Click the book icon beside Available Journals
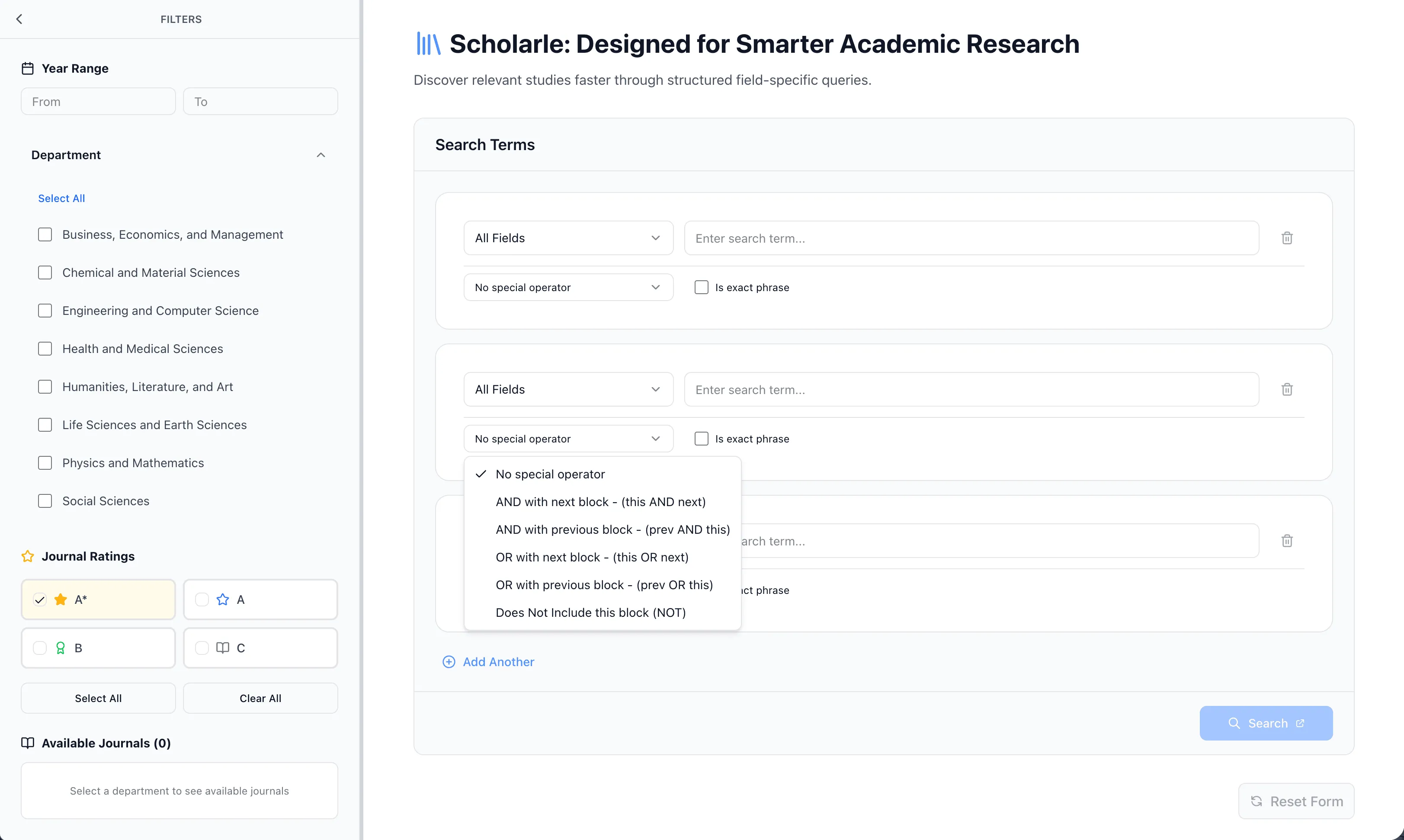 pos(28,743)
